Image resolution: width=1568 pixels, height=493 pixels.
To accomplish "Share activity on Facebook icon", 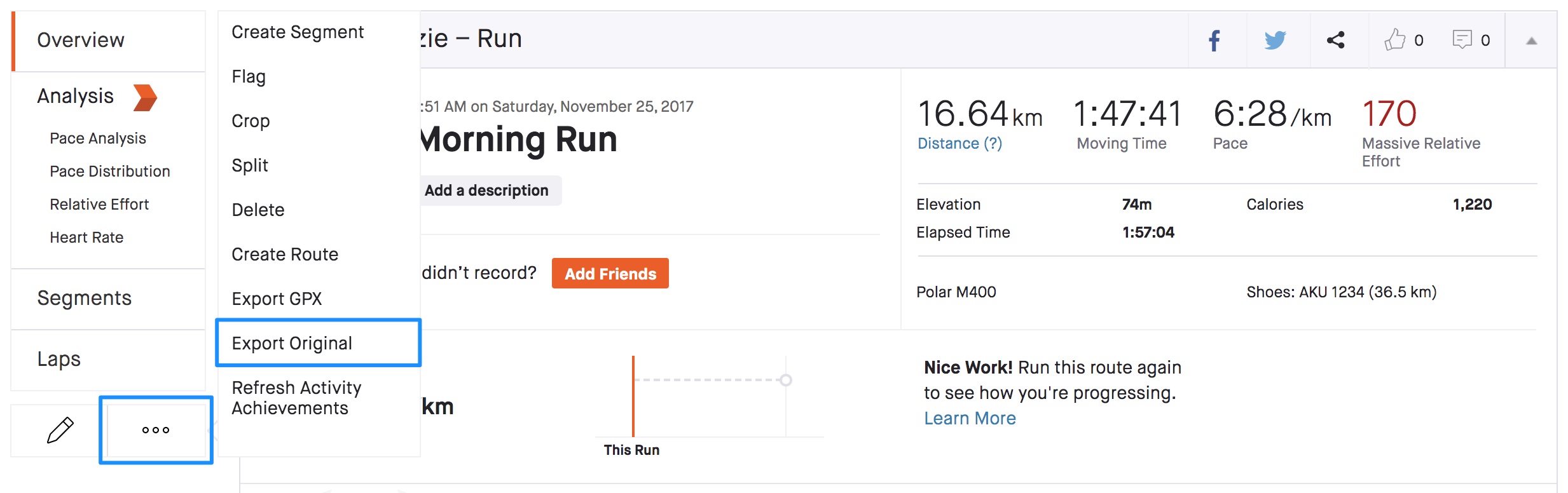I will 1214,41.
